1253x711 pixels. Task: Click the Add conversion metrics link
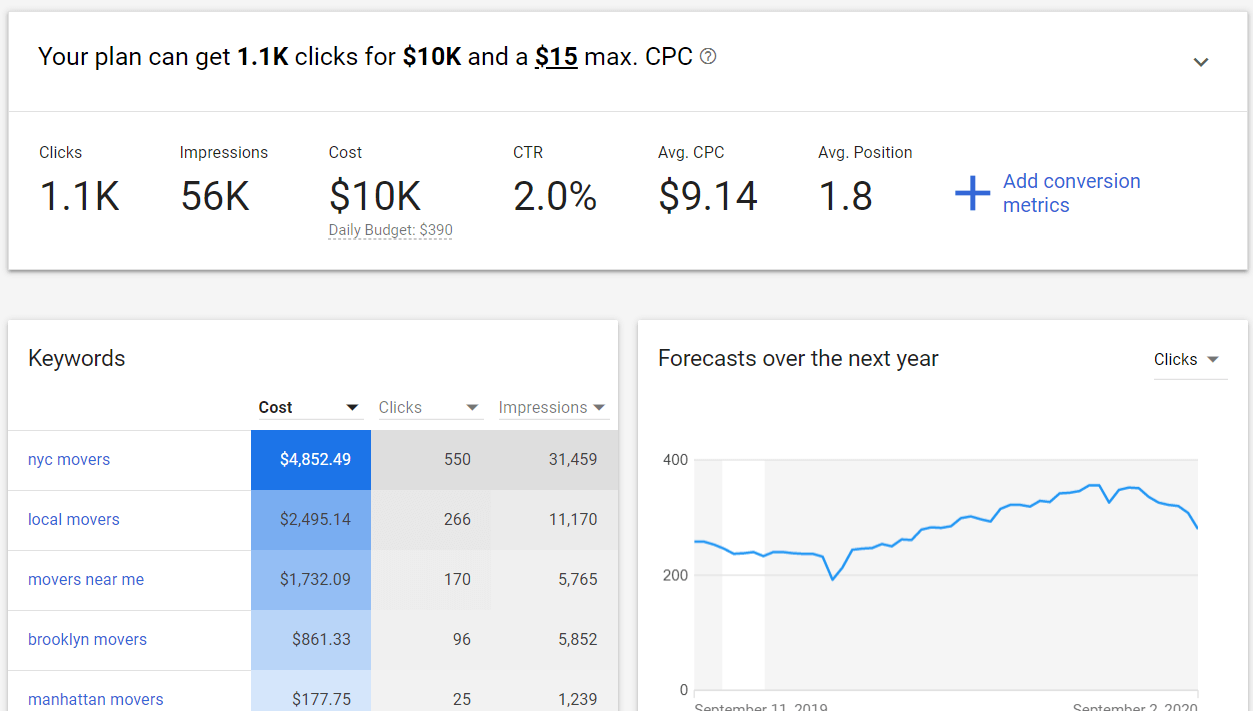pos(1071,193)
